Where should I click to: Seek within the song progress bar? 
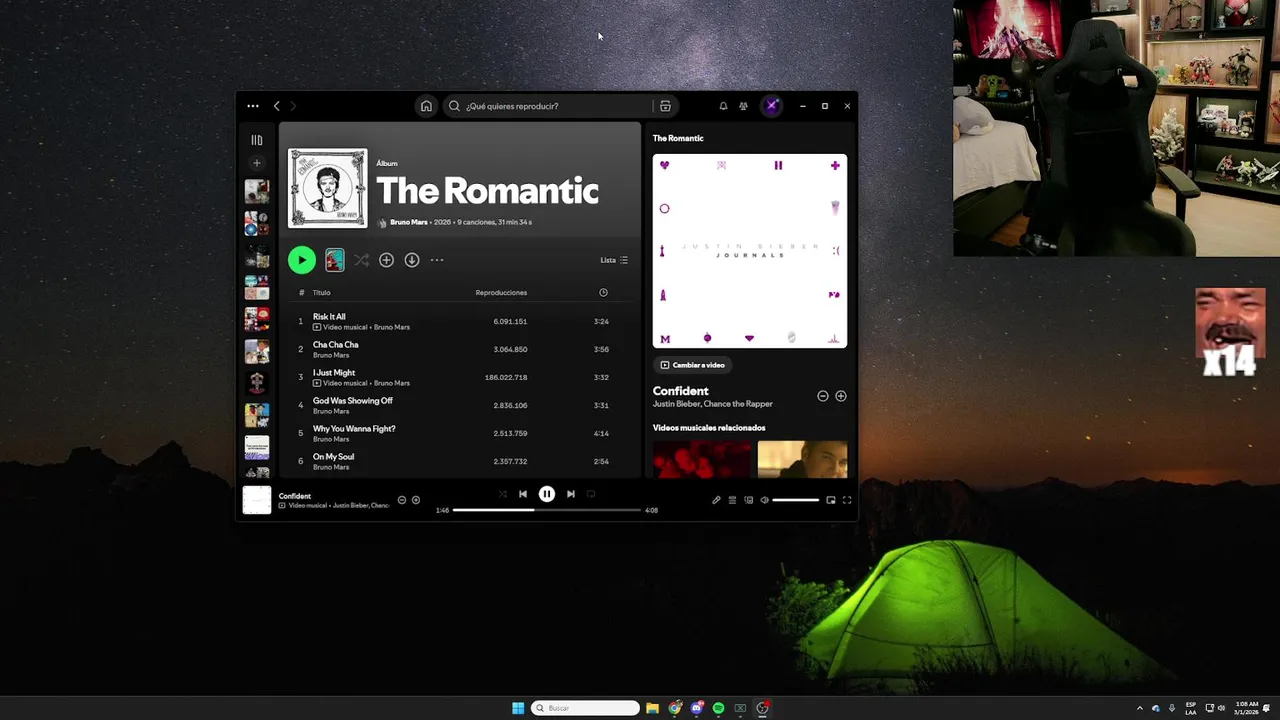click(x=547, y=510)
